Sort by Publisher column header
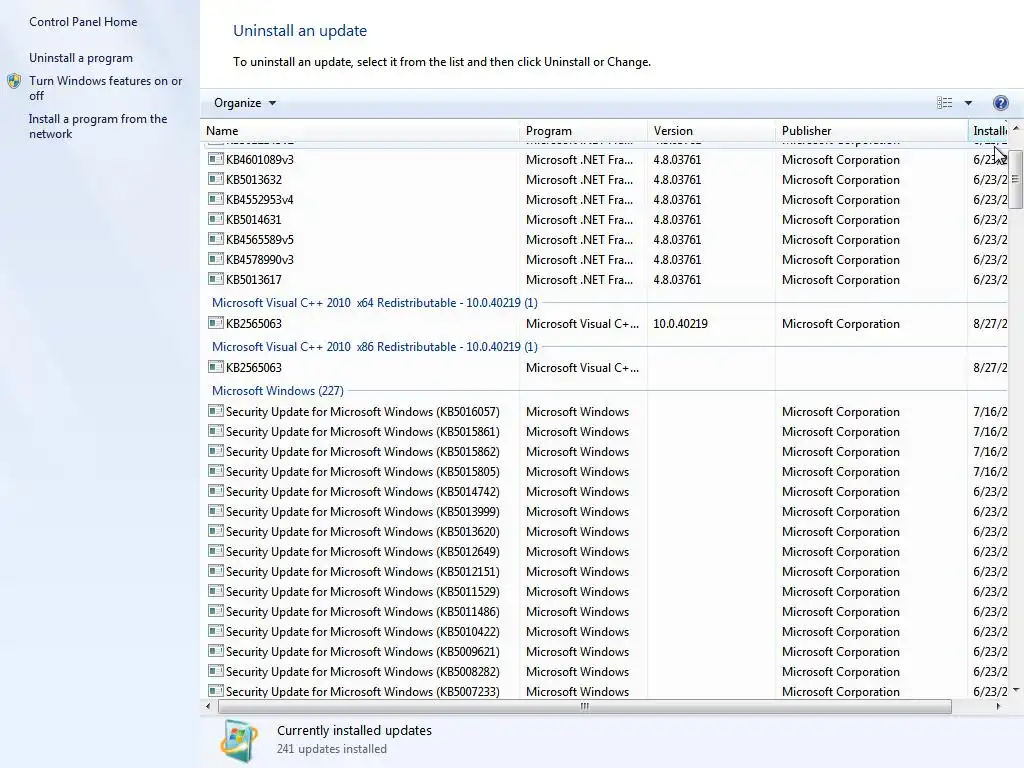Image resolution: width=1024 pixels, height=768 pixels. point(871,131)
